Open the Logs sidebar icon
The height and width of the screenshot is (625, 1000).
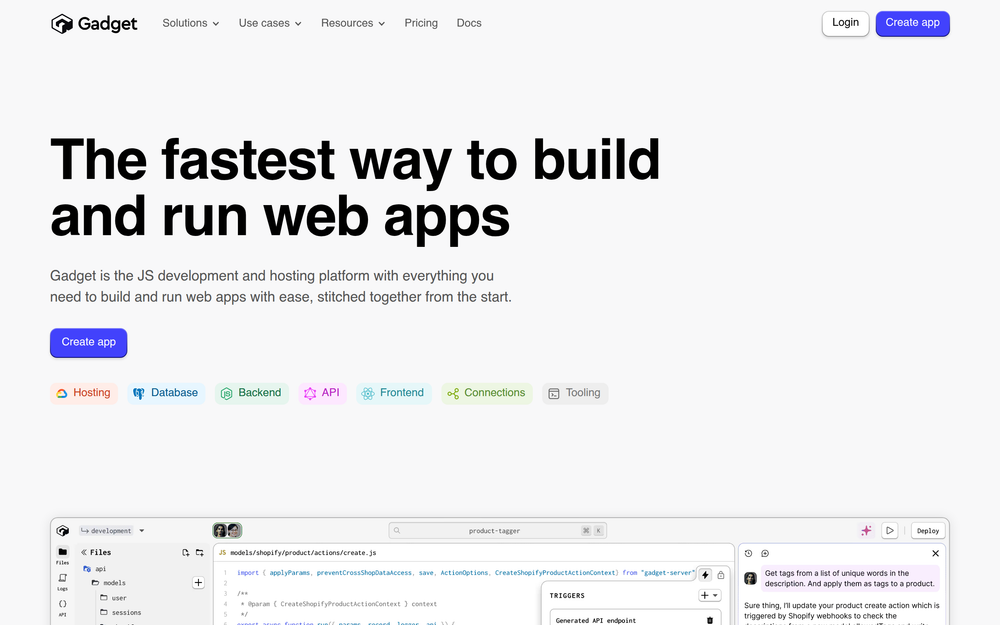tap(62, 581)
